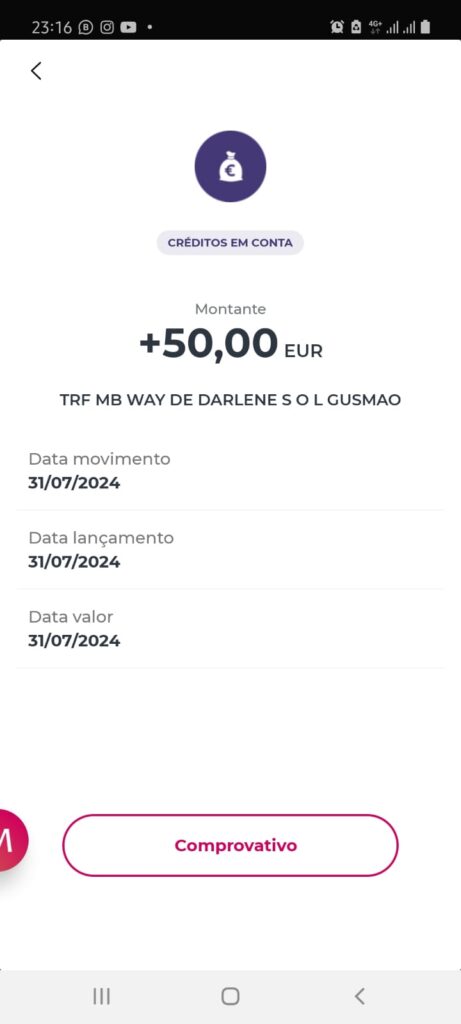This screenshot has width=461, height=1024.
Task: Tap the battery icon in status bar
Action: 425,27
